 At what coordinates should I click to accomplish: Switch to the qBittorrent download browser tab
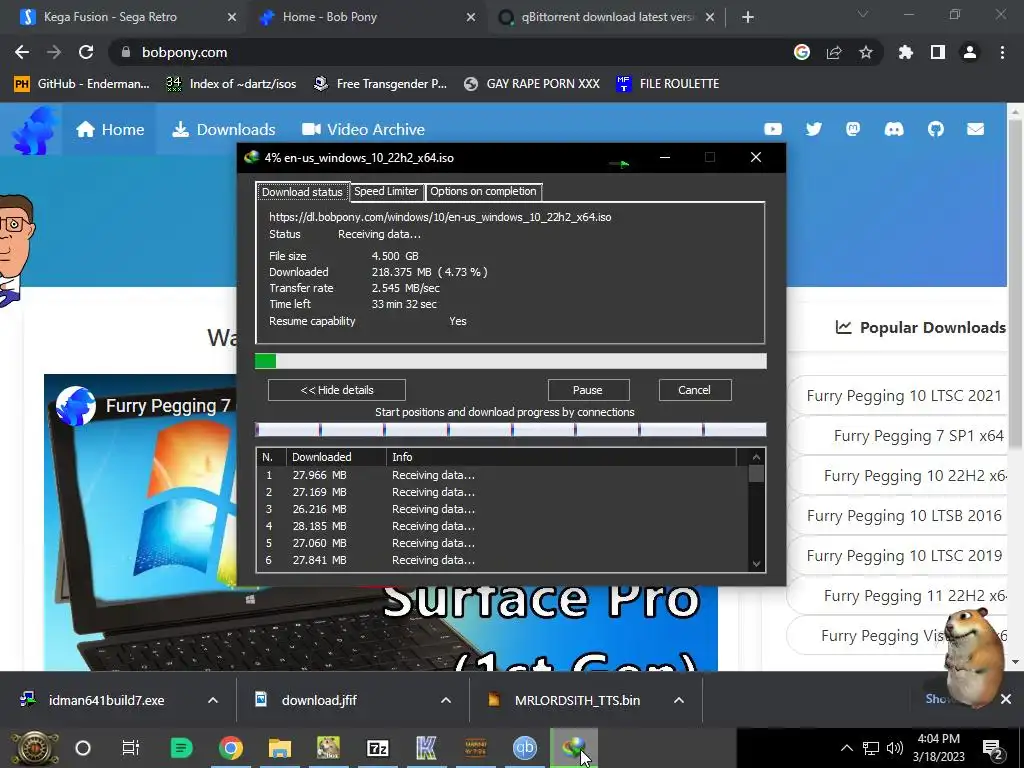[x=606, y=17]
